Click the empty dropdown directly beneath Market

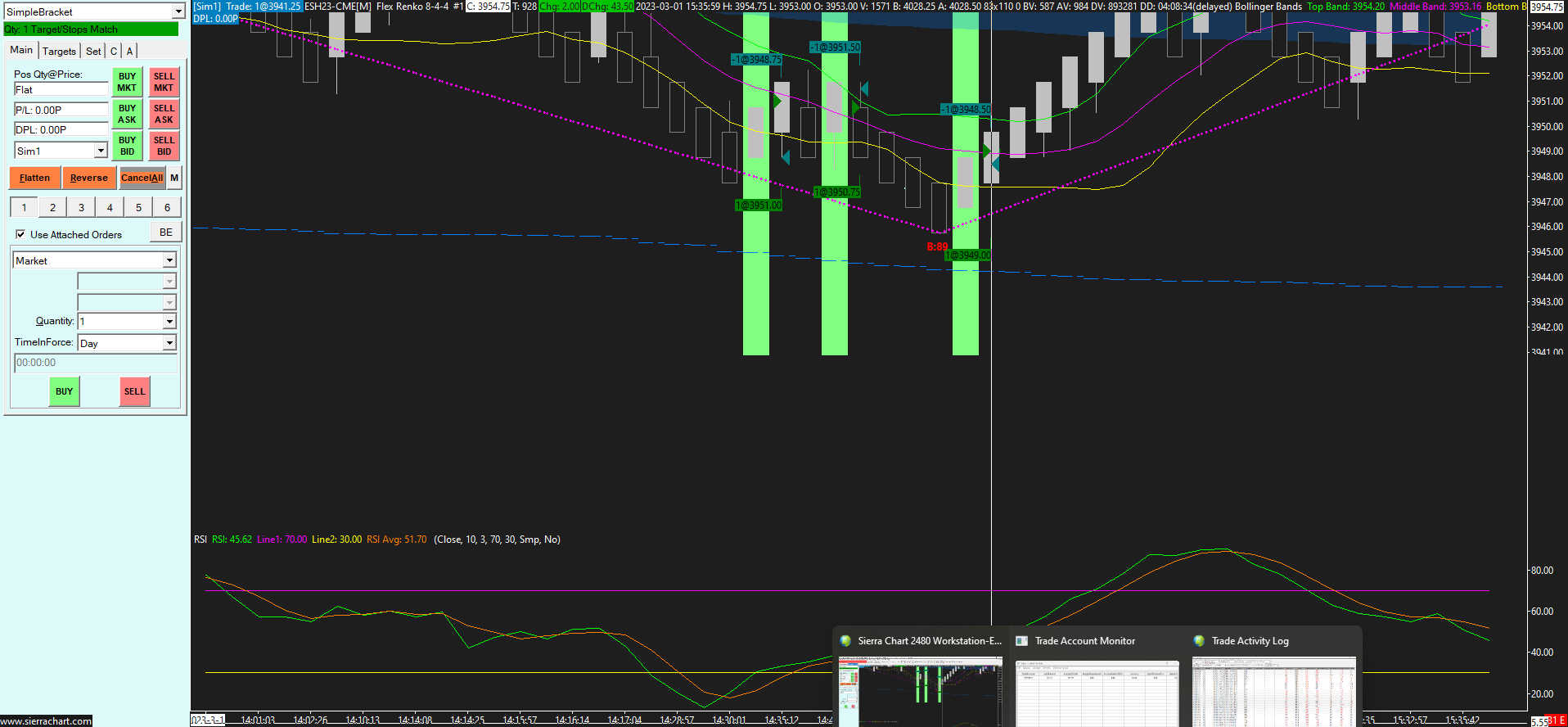[x=127, y=282]
